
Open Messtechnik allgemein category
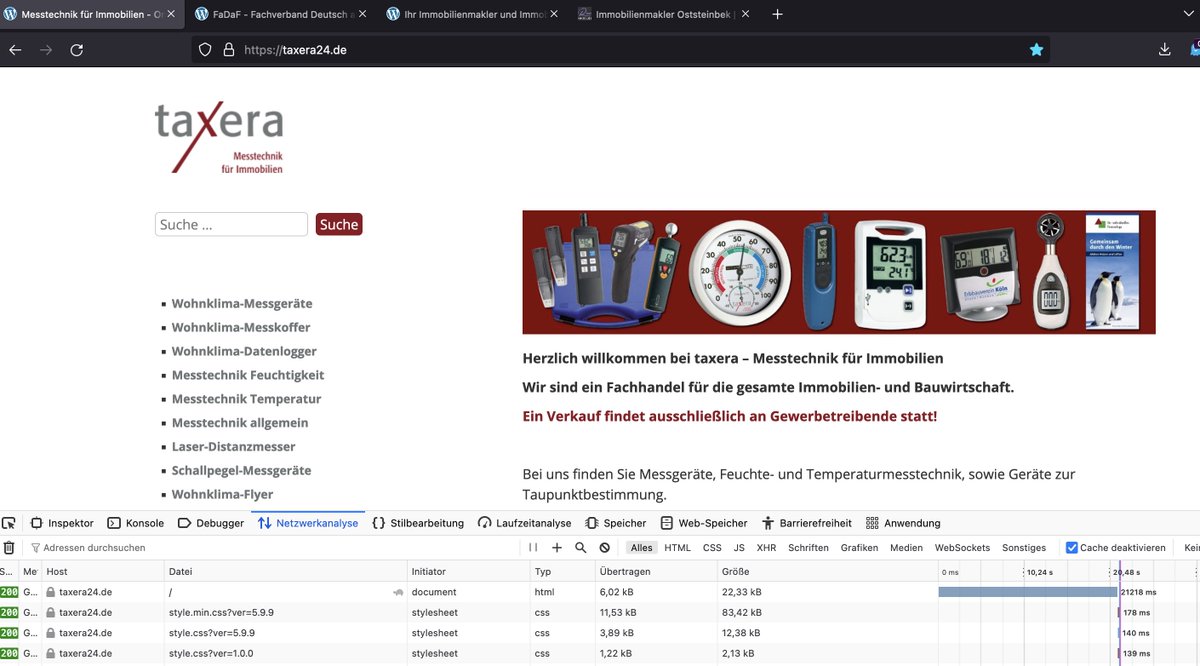tap(240, 423)
